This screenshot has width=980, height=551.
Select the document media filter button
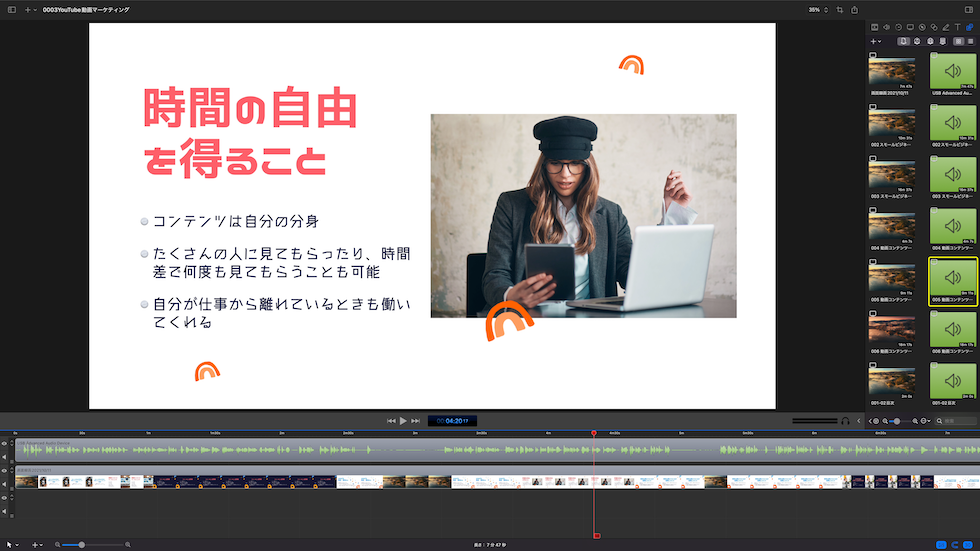[x=904, y=41]
